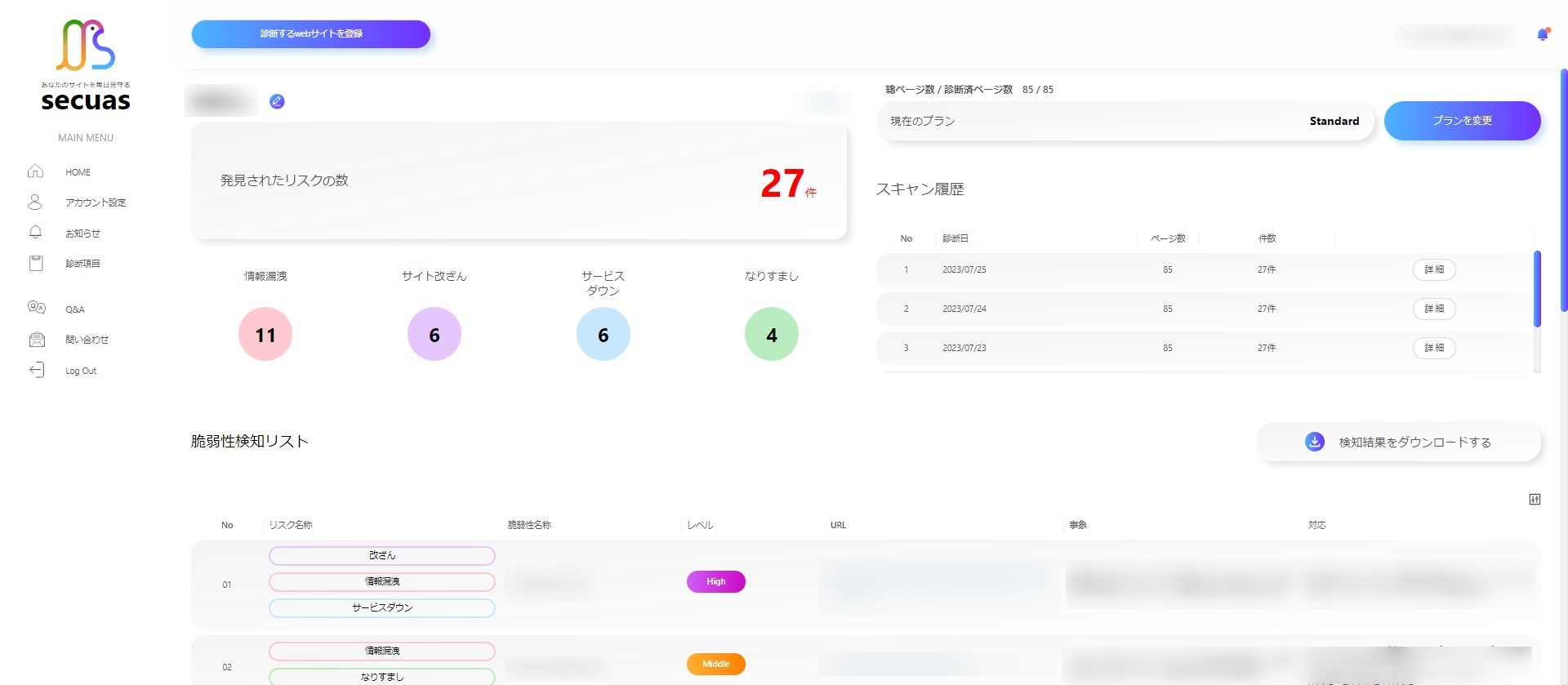Click the High level badge in row 01
The height and width of the screenshot is (685, 1568).
pos(715,581)
